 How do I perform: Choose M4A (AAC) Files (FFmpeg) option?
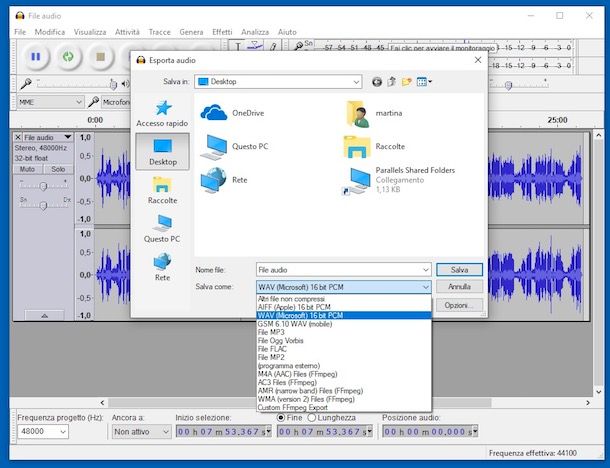point(344,374)
